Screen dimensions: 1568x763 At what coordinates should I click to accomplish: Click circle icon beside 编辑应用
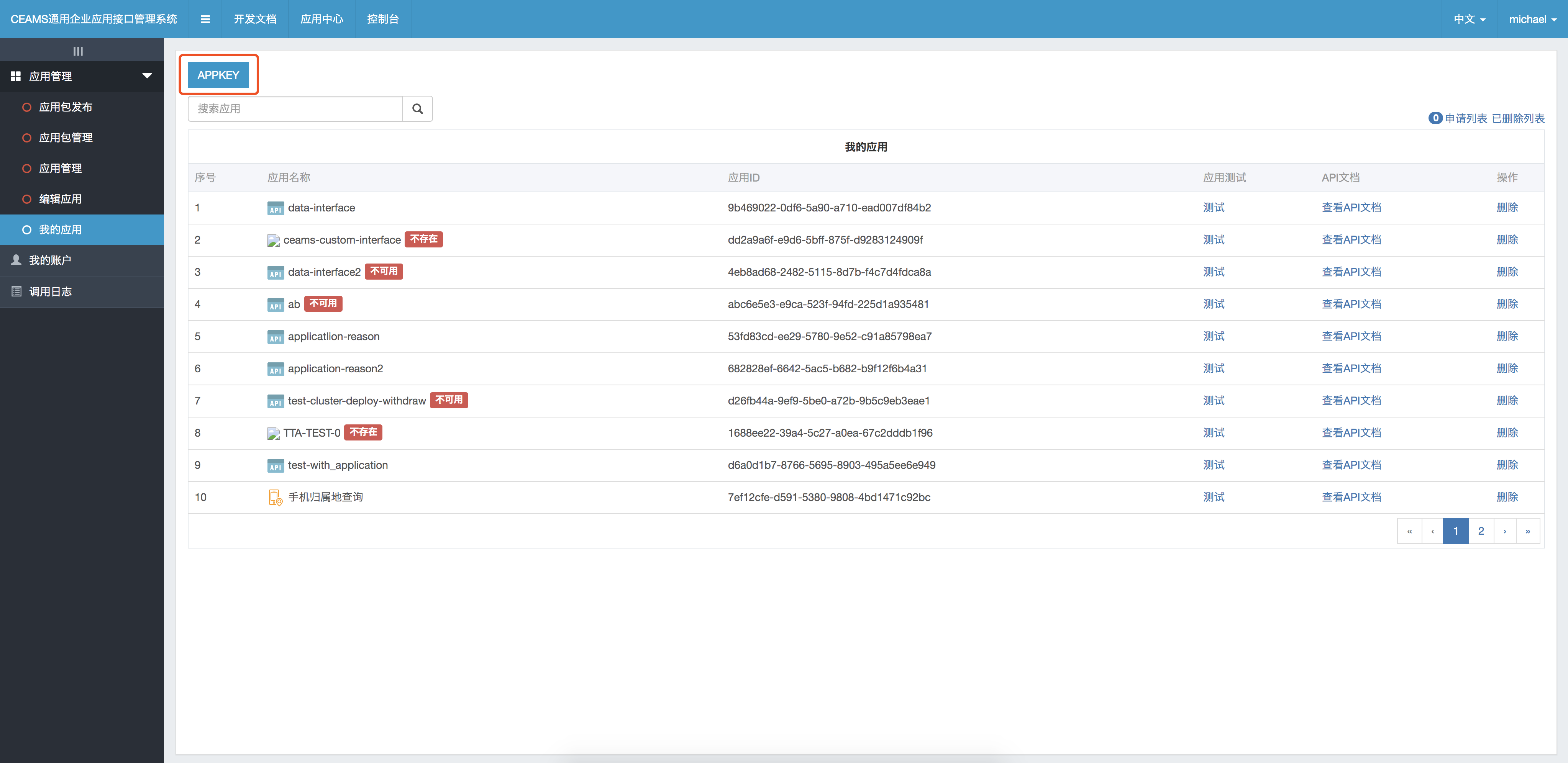(x=27, y=199)
